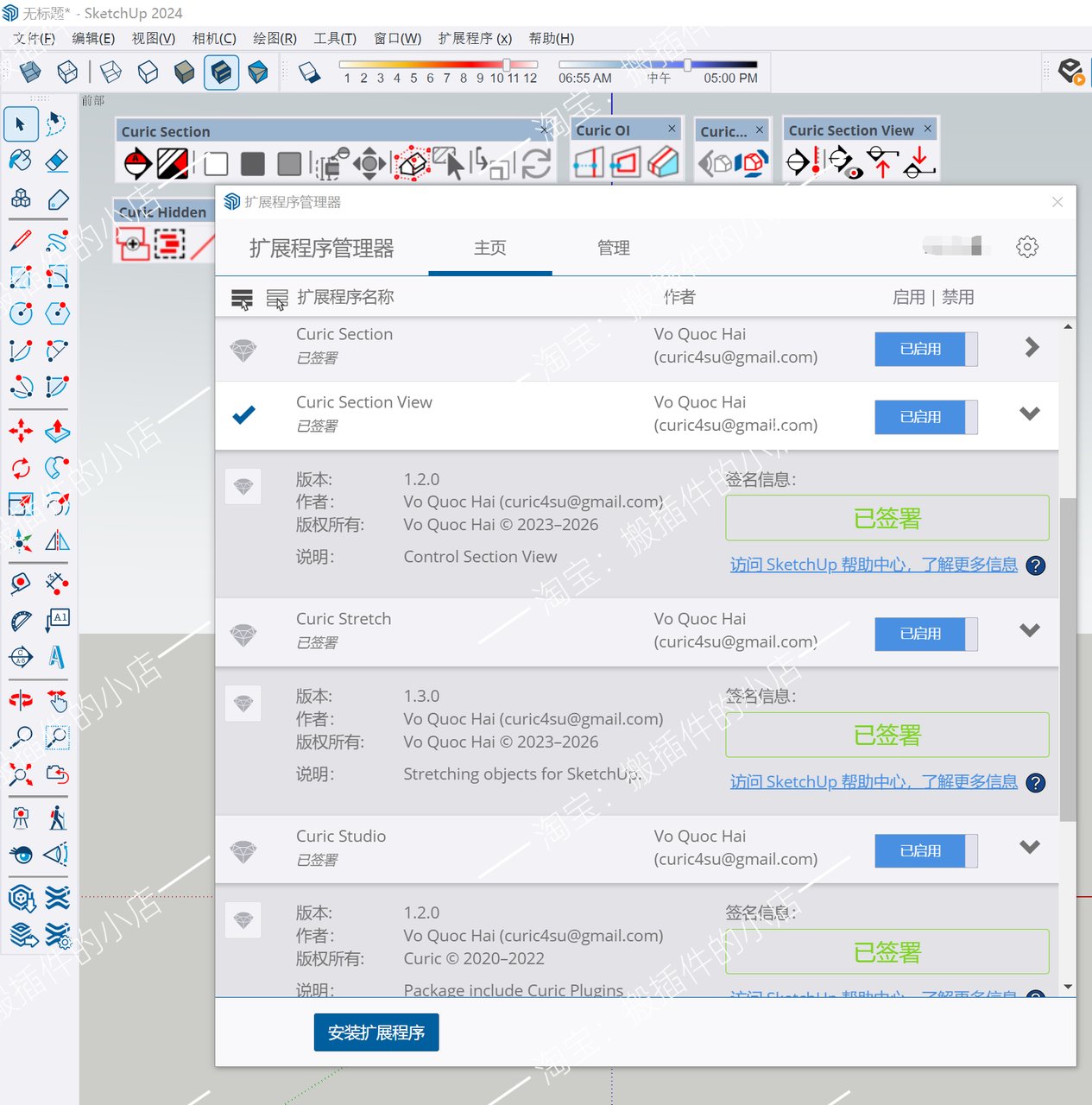Enable X-Ray face style

[x=30, y=72]
